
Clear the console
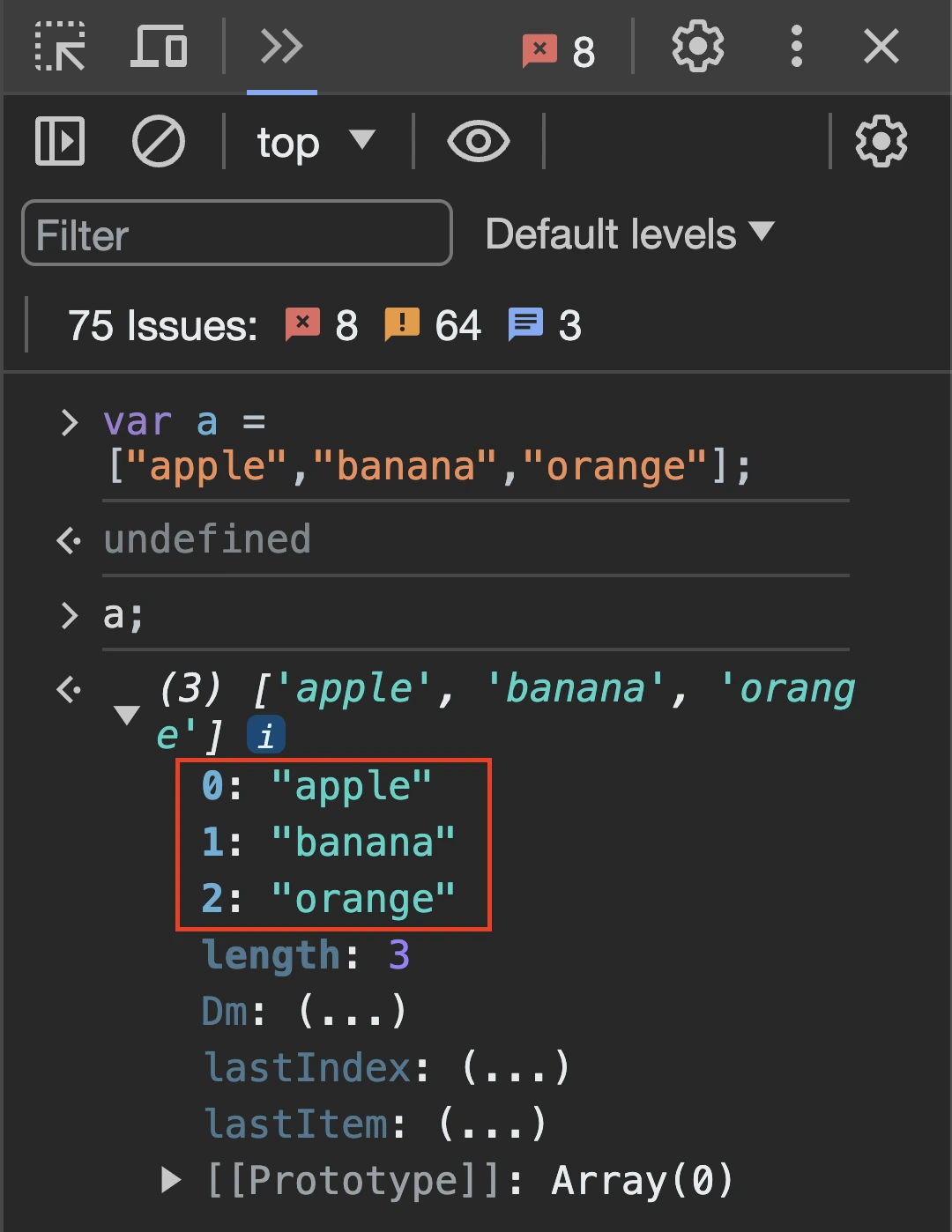159,141
